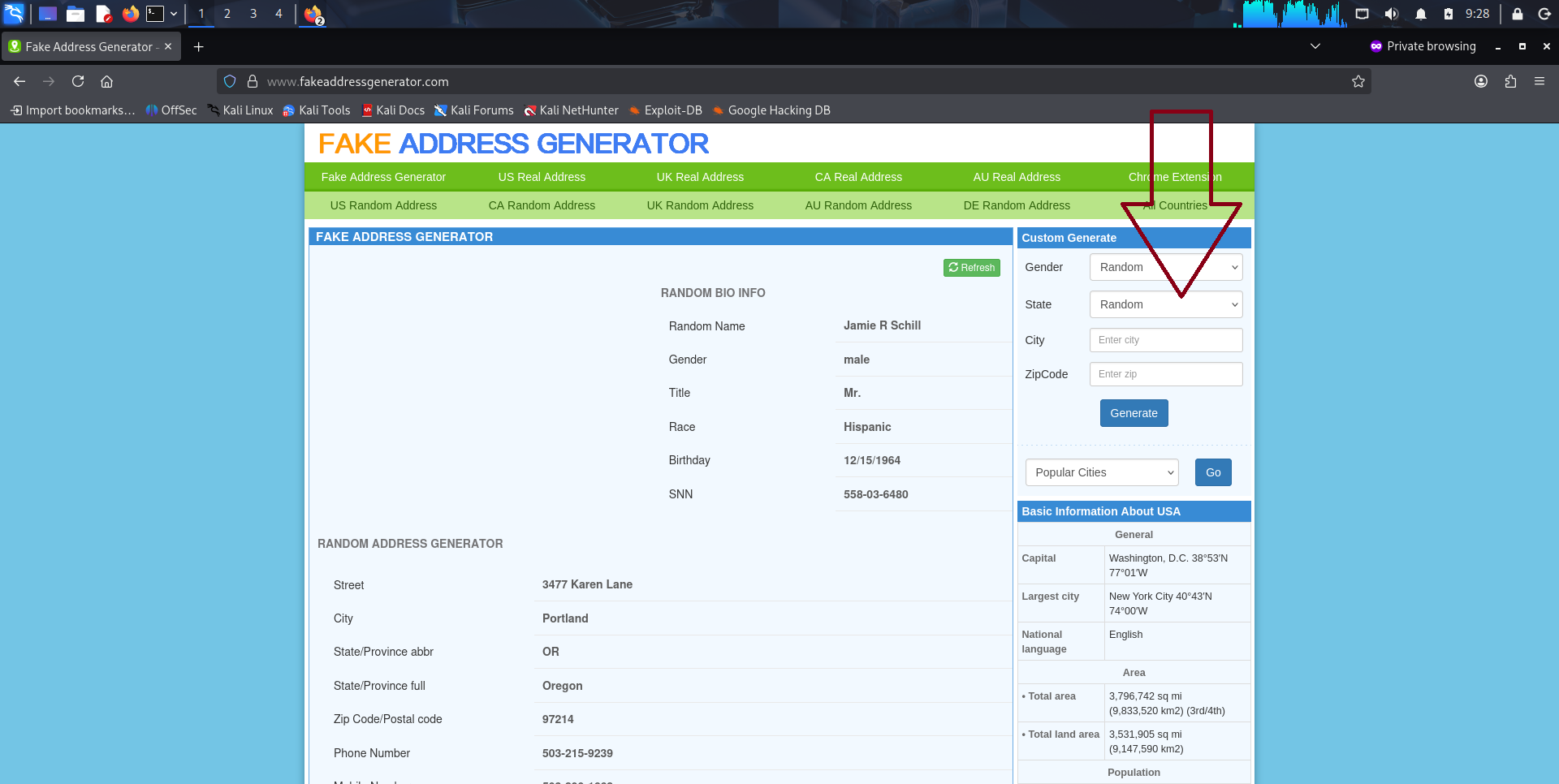Open the Popular Cities dropdown
This screenshot has width=1559, height=784.
tap(1102, 472)
